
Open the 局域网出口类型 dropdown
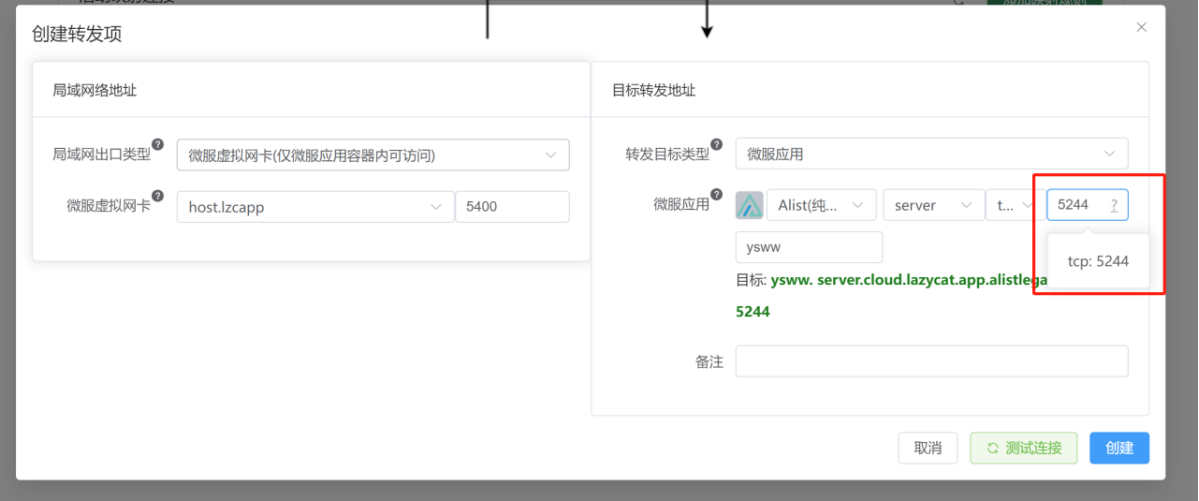pos(373,155)
